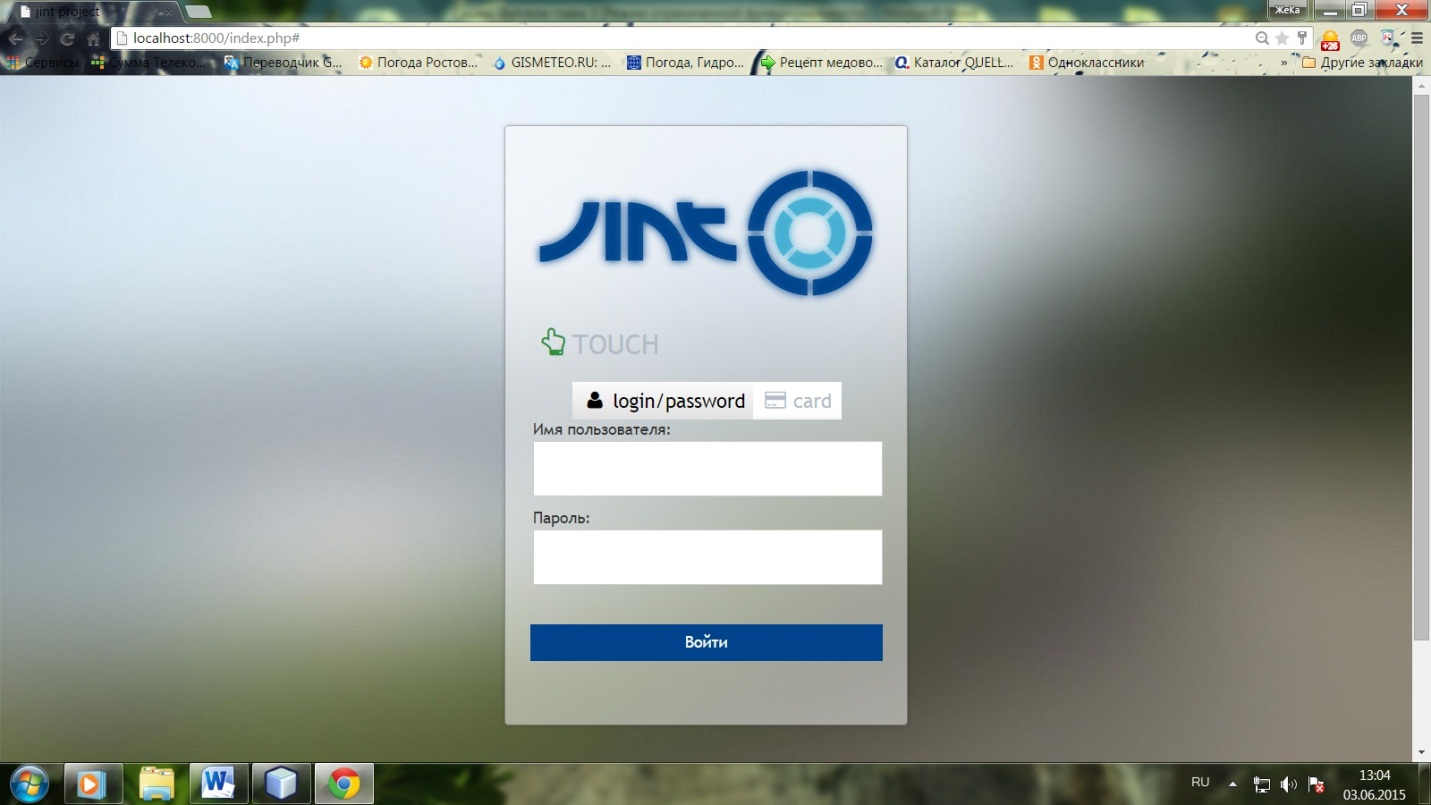Click the Jint logo image

coord(706,235)
